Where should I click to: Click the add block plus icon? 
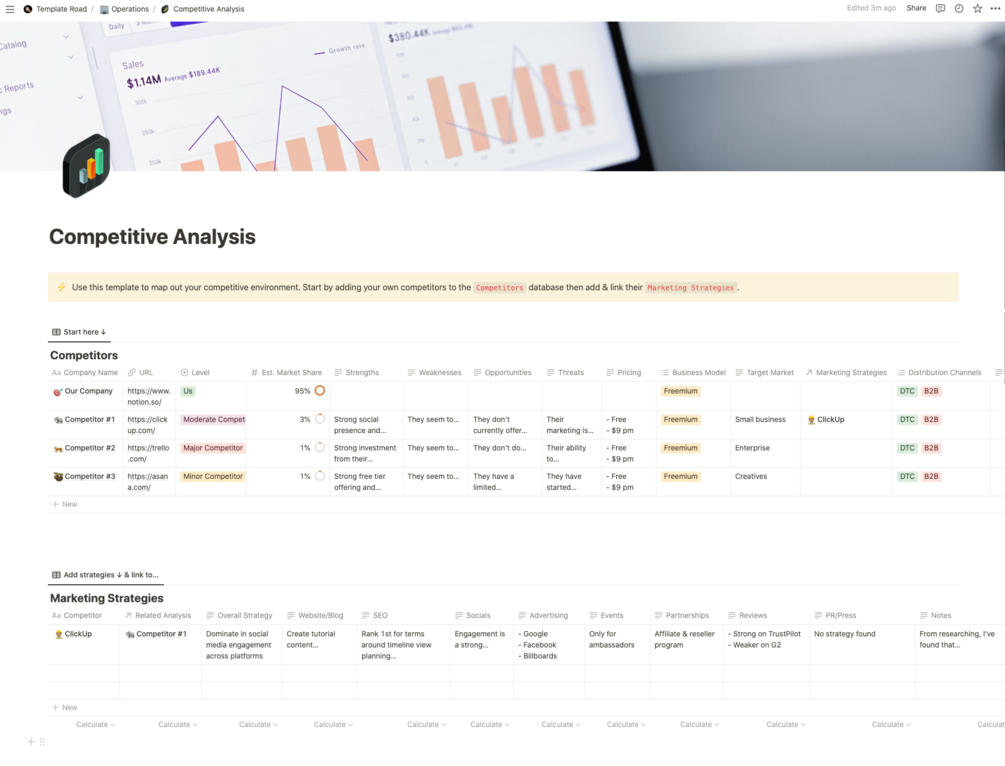pos(31,742)
